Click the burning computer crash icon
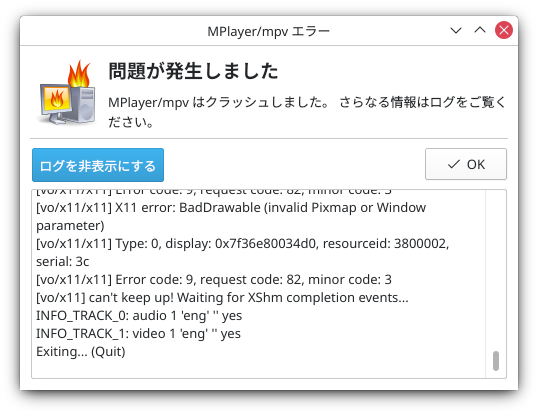Screen dimensions: 538x414 tap(66, 93)
